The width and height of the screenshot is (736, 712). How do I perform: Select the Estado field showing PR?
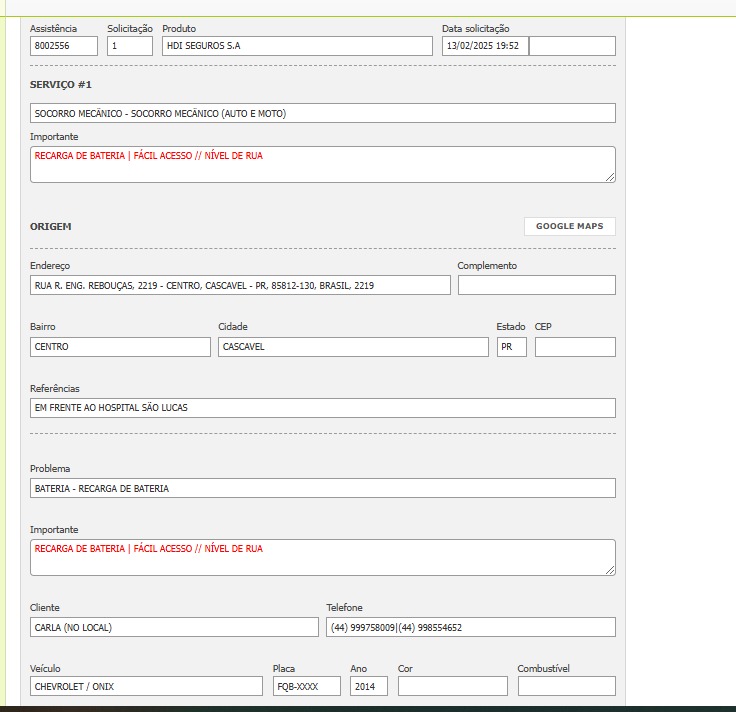click(x=511, y=347)
